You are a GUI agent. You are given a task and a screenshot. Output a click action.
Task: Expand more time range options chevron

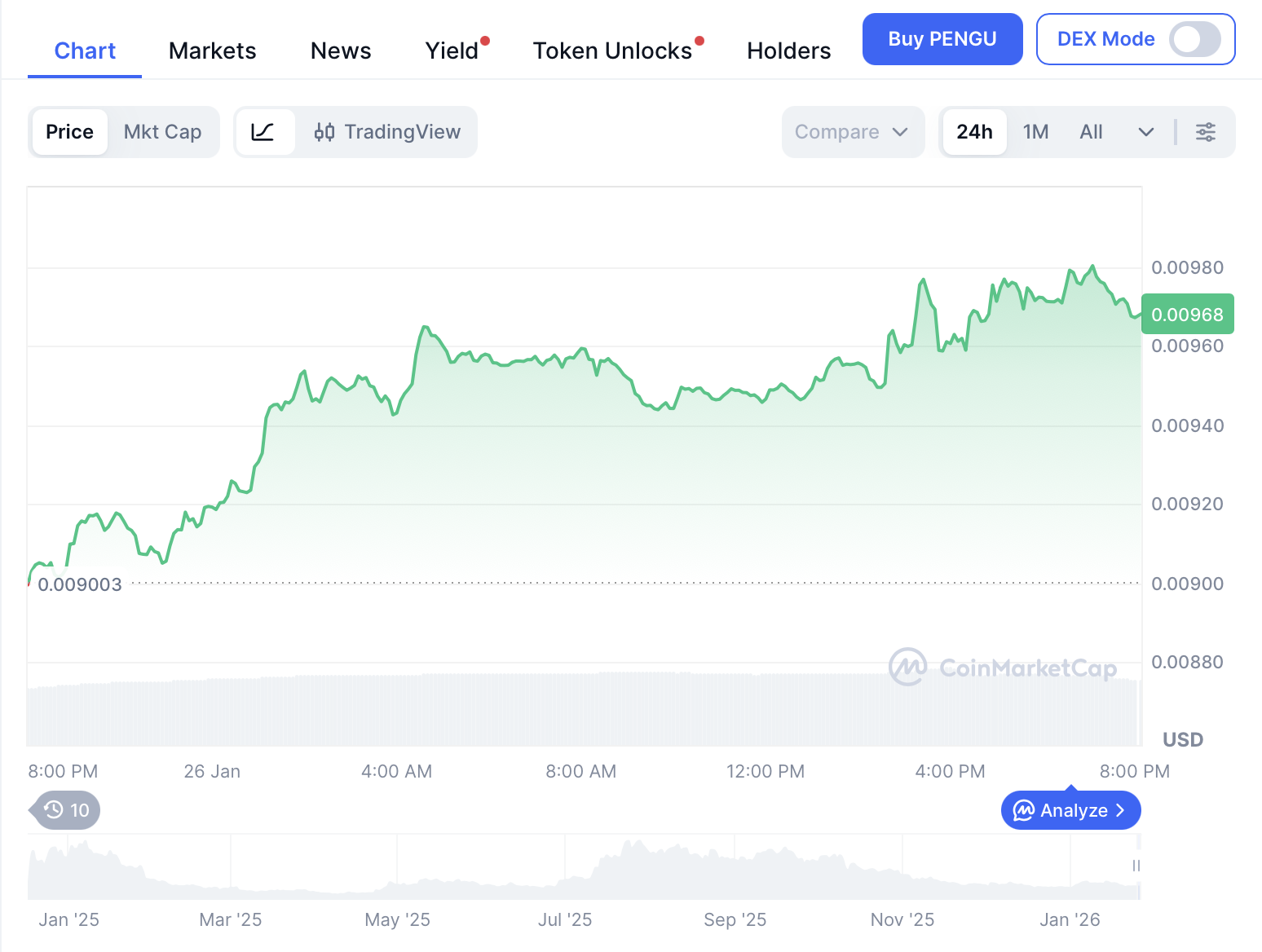pyautogui.click(x=1145, y=132)
